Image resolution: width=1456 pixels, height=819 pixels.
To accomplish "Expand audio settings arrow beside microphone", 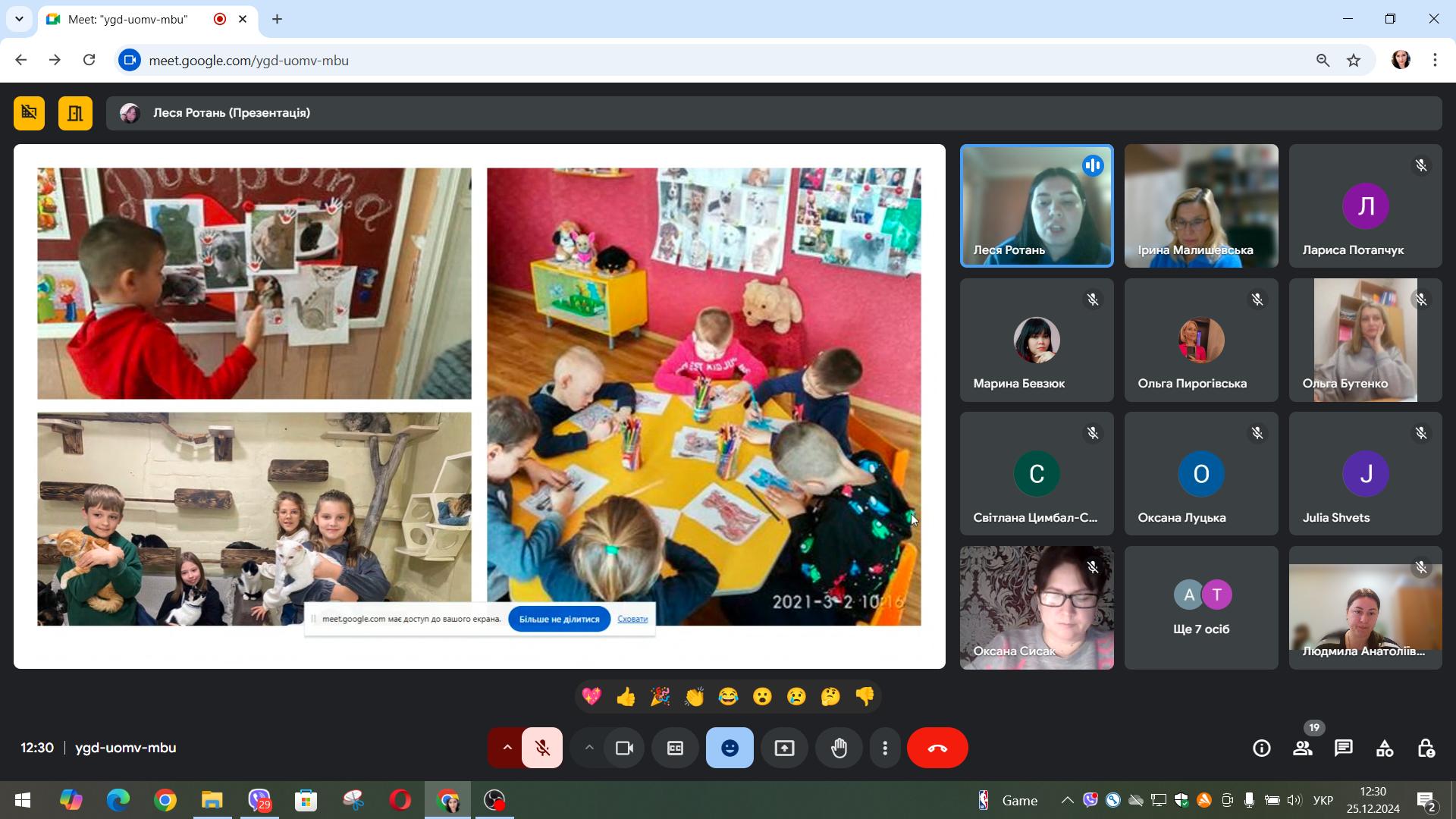I will (507, 748).
